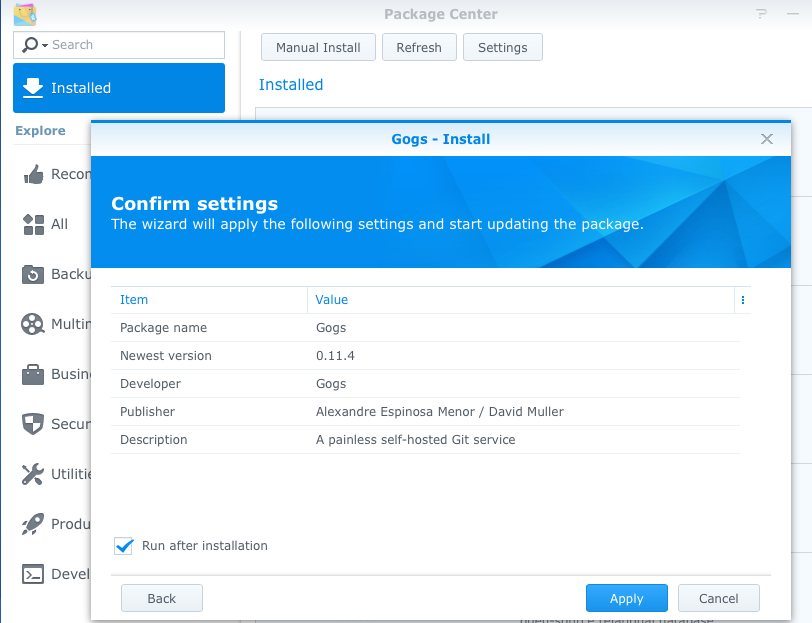Image resolution: width=812 pixels, height=623 pixels.
Task: Close the Gogs - Install dialog
Action: coord(767,139)
